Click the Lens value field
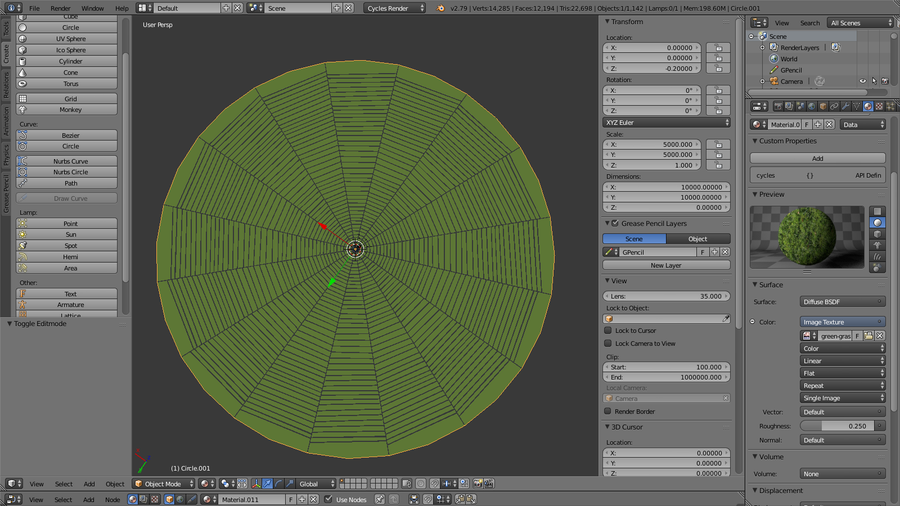Viewport: 900px width, 506px height. tap(666, 296)
